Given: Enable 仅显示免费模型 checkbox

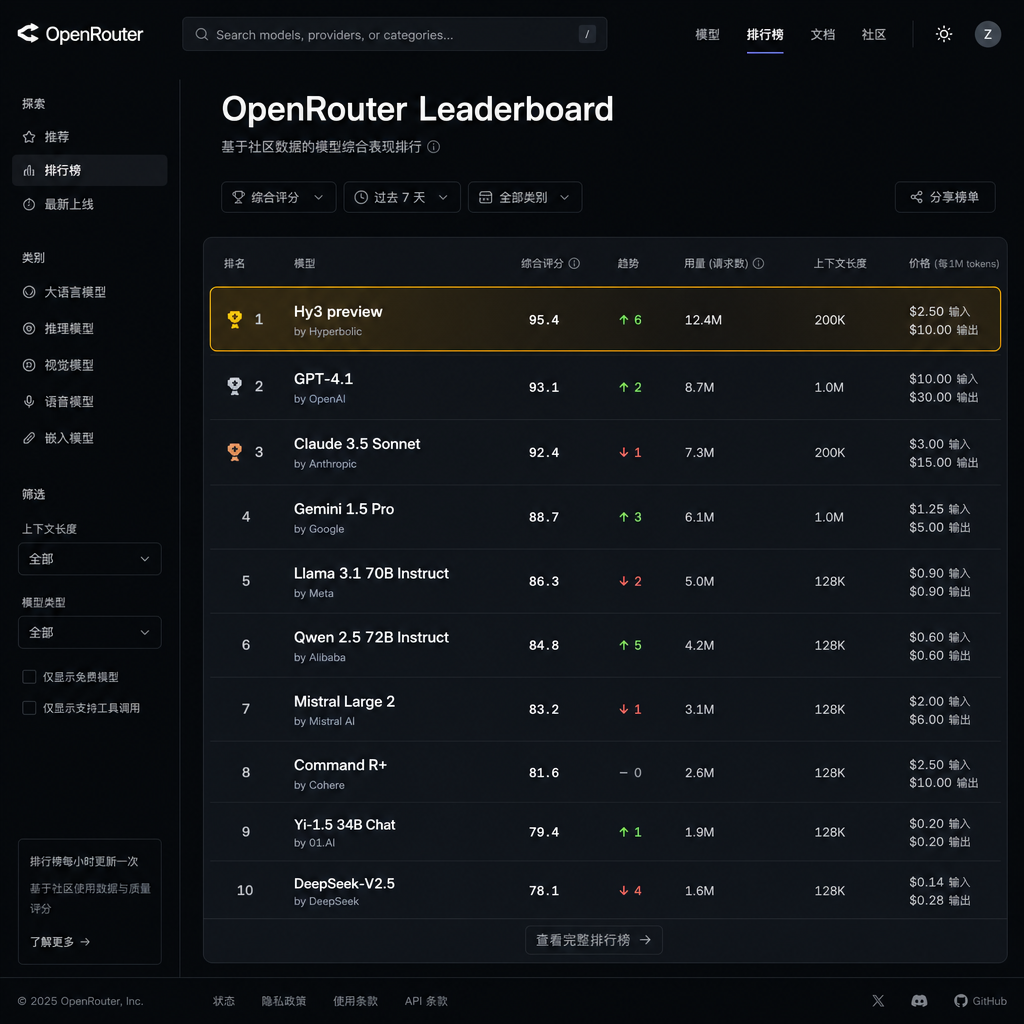Looking at the screenshot, I should point(29,677).
